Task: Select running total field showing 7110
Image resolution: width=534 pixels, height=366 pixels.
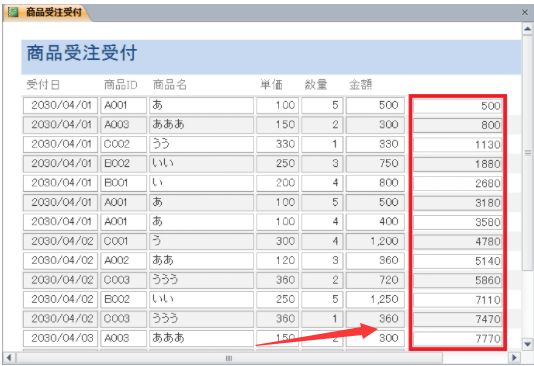Action: pyautogui.click(x=457, y=300)
